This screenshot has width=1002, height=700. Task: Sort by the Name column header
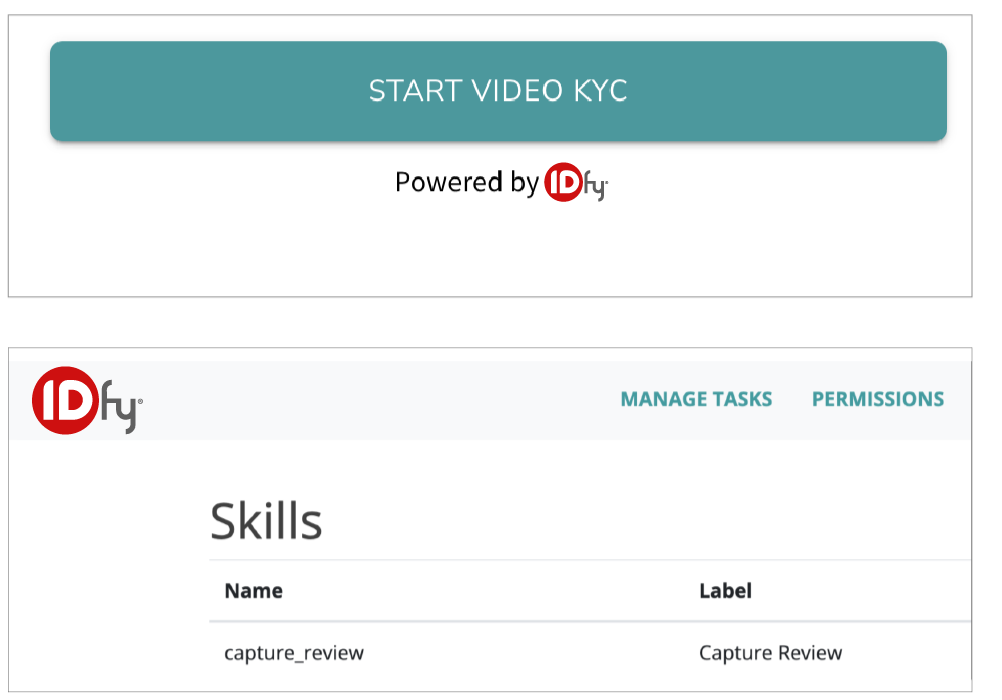[x=253, y=591]
